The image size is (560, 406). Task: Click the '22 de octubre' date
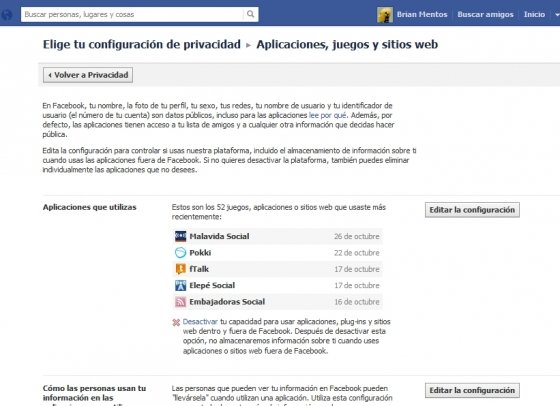coord(356,252)
